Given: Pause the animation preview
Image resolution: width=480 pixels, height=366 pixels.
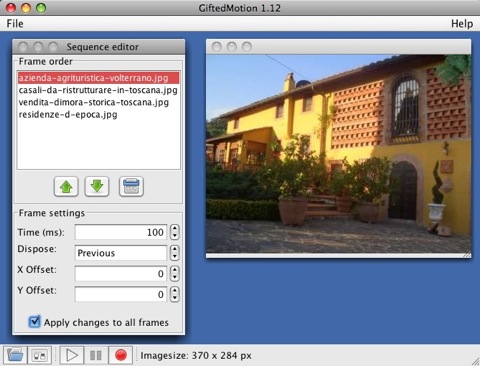Looking at the screenshot, I should point(96,355).
